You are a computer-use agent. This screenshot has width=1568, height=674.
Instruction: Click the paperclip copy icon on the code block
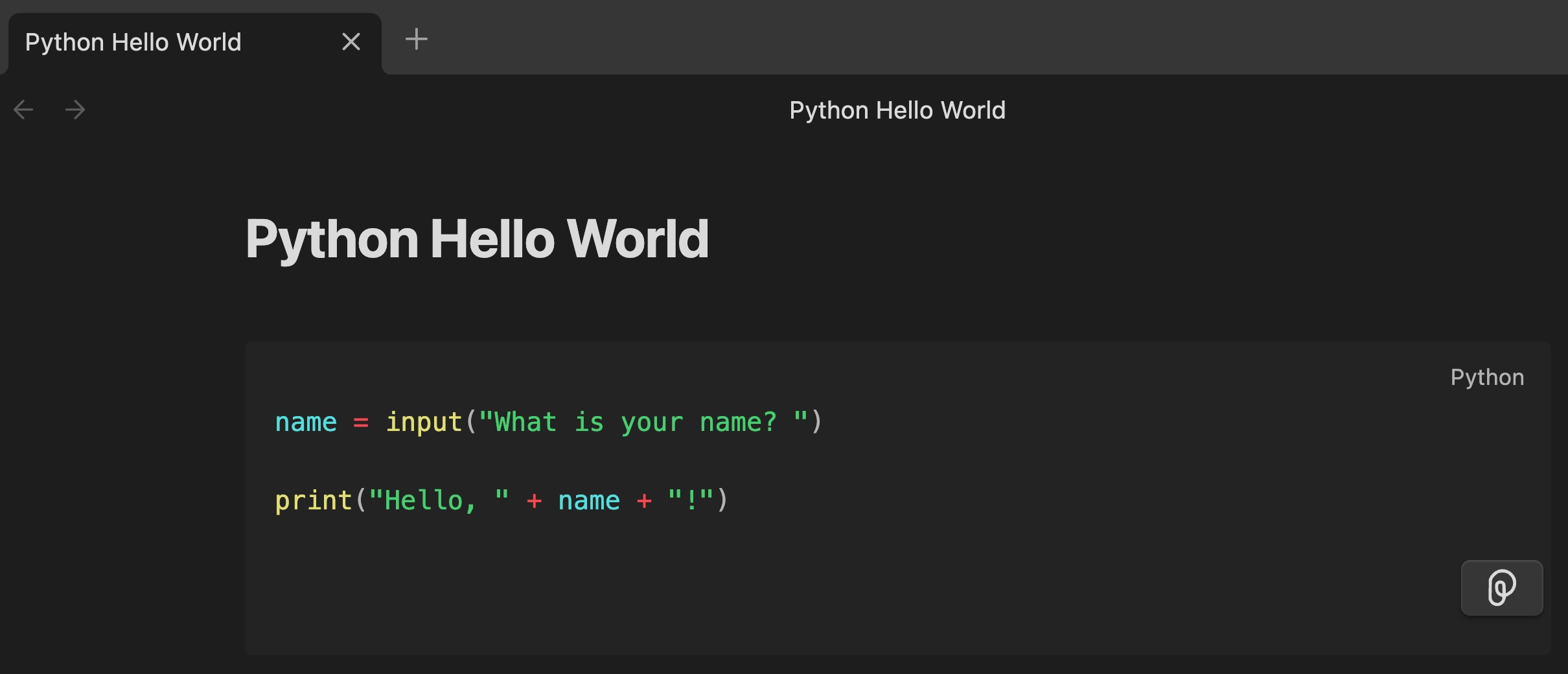pyautogui.click(x=1501, y=588)
